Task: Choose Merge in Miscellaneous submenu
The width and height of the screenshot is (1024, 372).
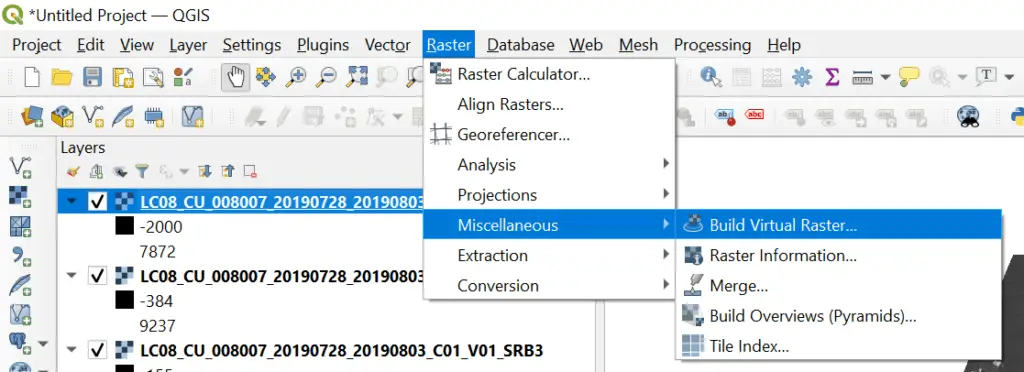Action: pos(839,286)
